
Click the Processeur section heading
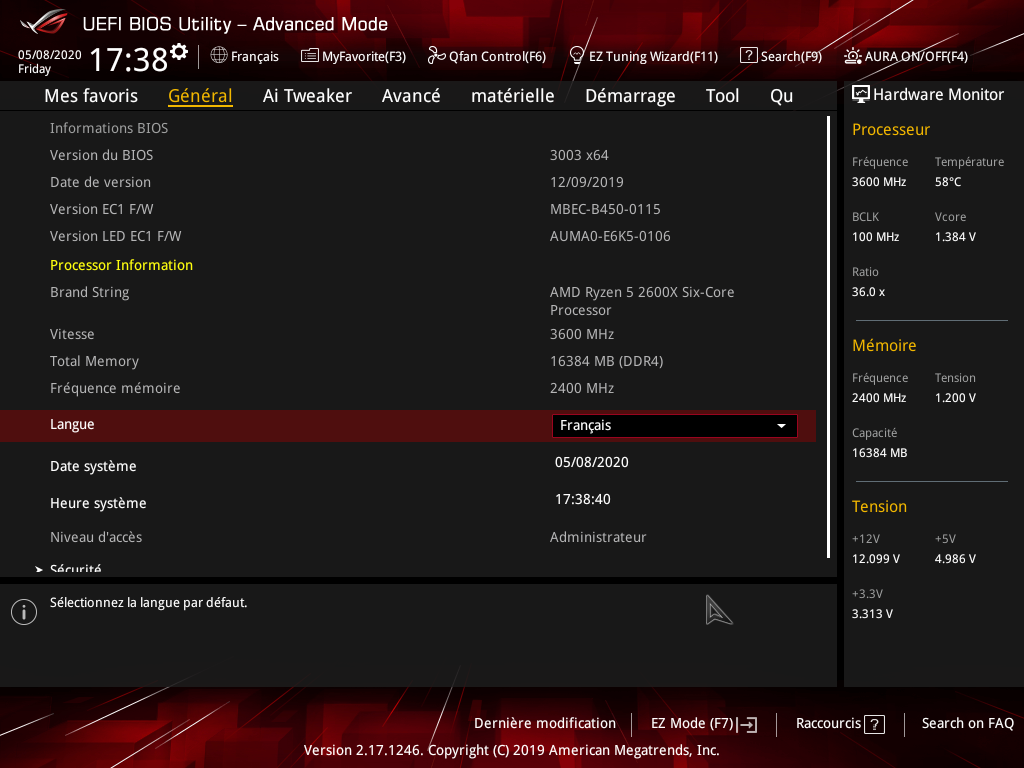pos(891,129)
